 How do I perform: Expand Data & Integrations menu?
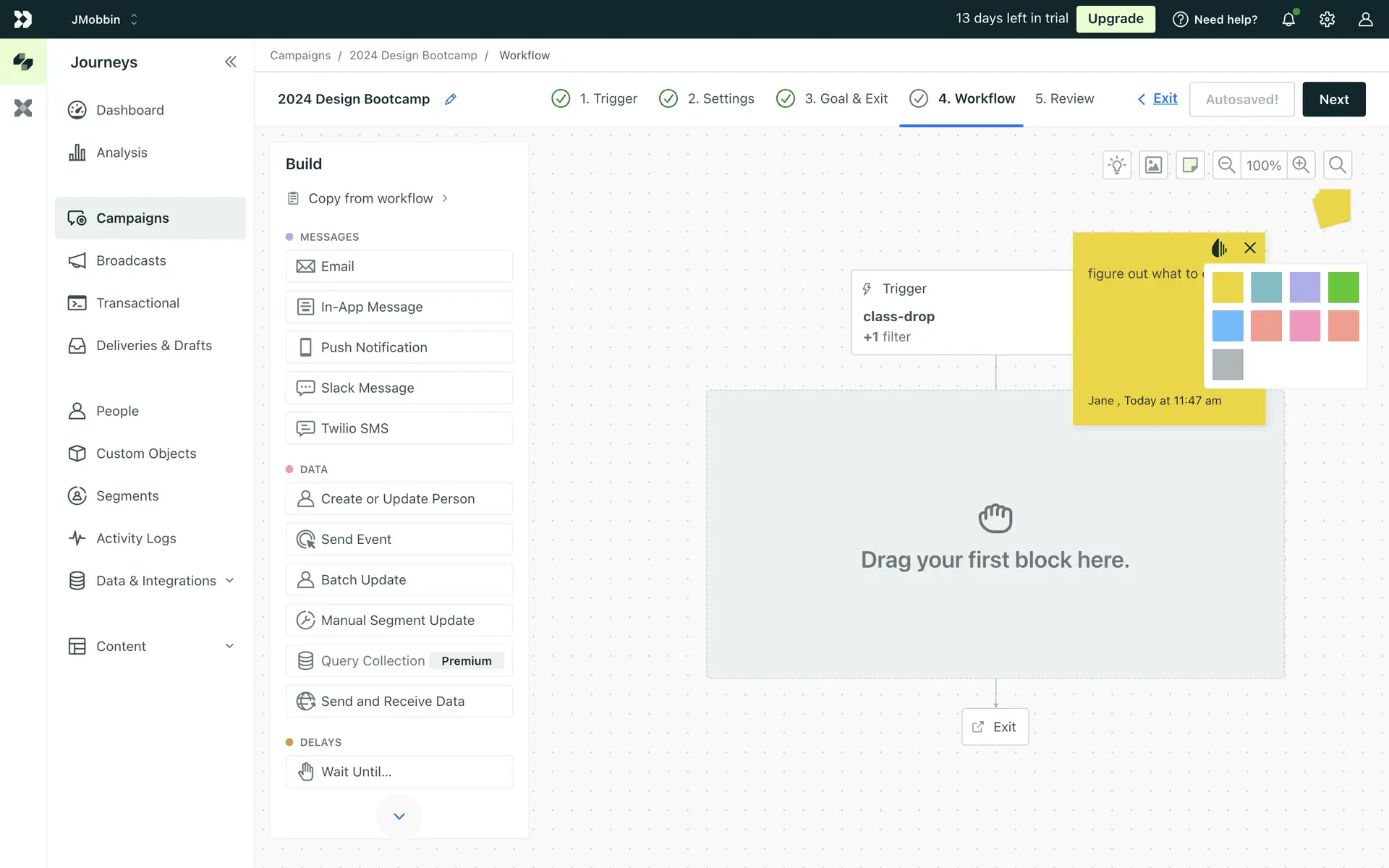tap(229, 581)
